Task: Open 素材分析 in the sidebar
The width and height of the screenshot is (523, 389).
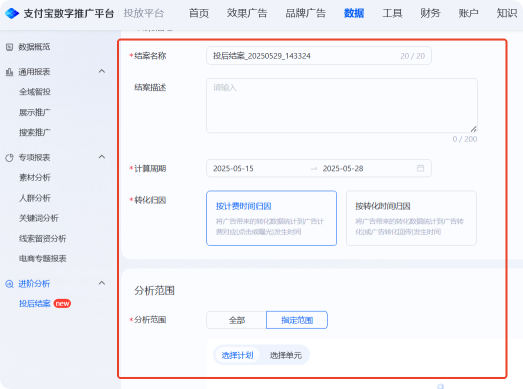Action: point(35,177)
